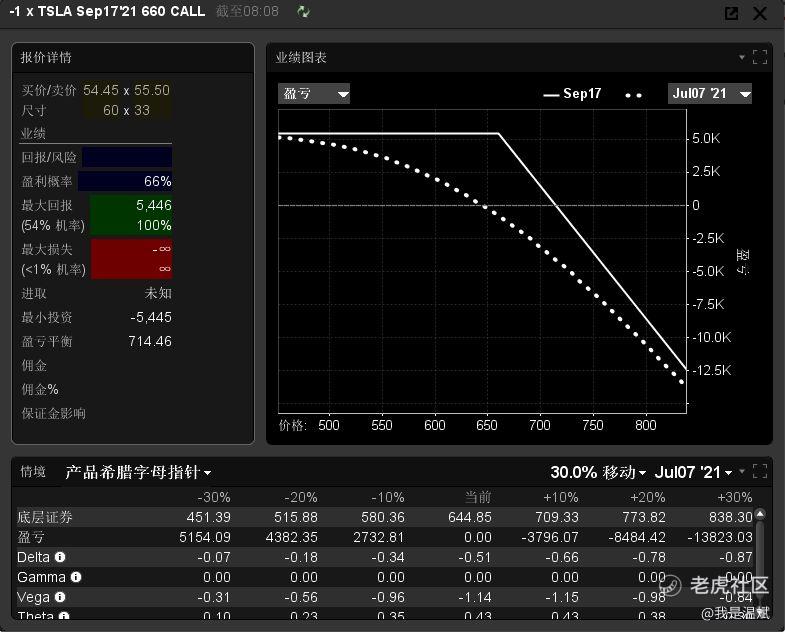The height and width of the screenshot is (632, 785).
Task: Click the scenario table scrollbar up arrow
Action: click(x=760, y=513)
